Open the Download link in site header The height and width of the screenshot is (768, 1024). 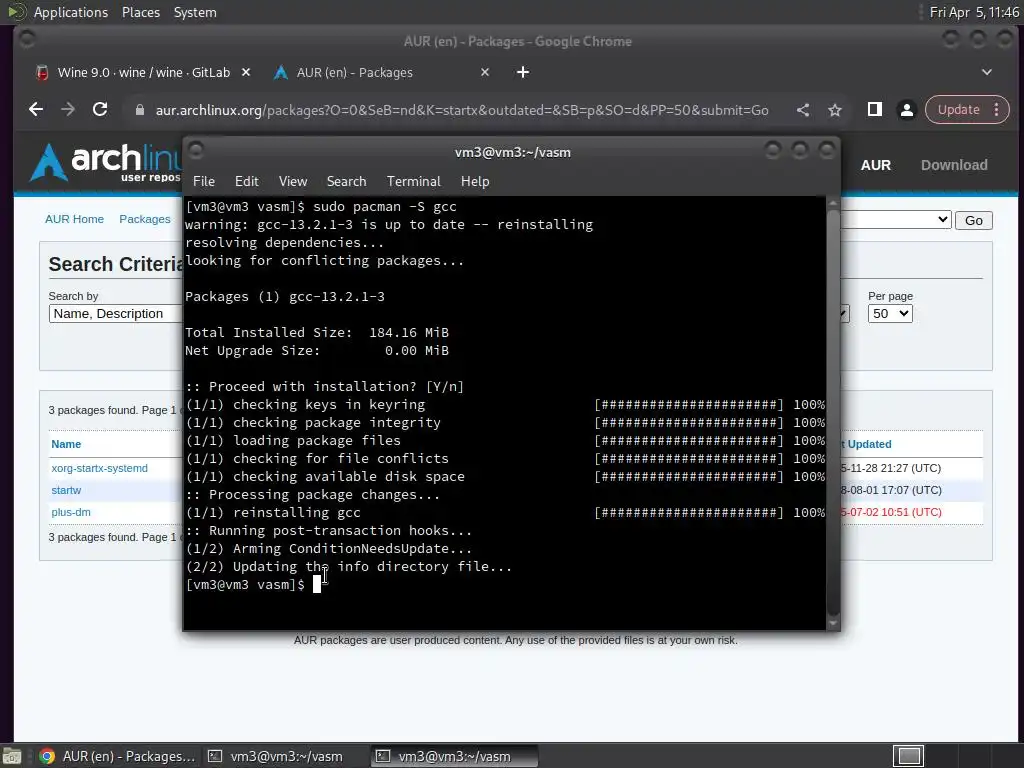click(x=953, y=165)
